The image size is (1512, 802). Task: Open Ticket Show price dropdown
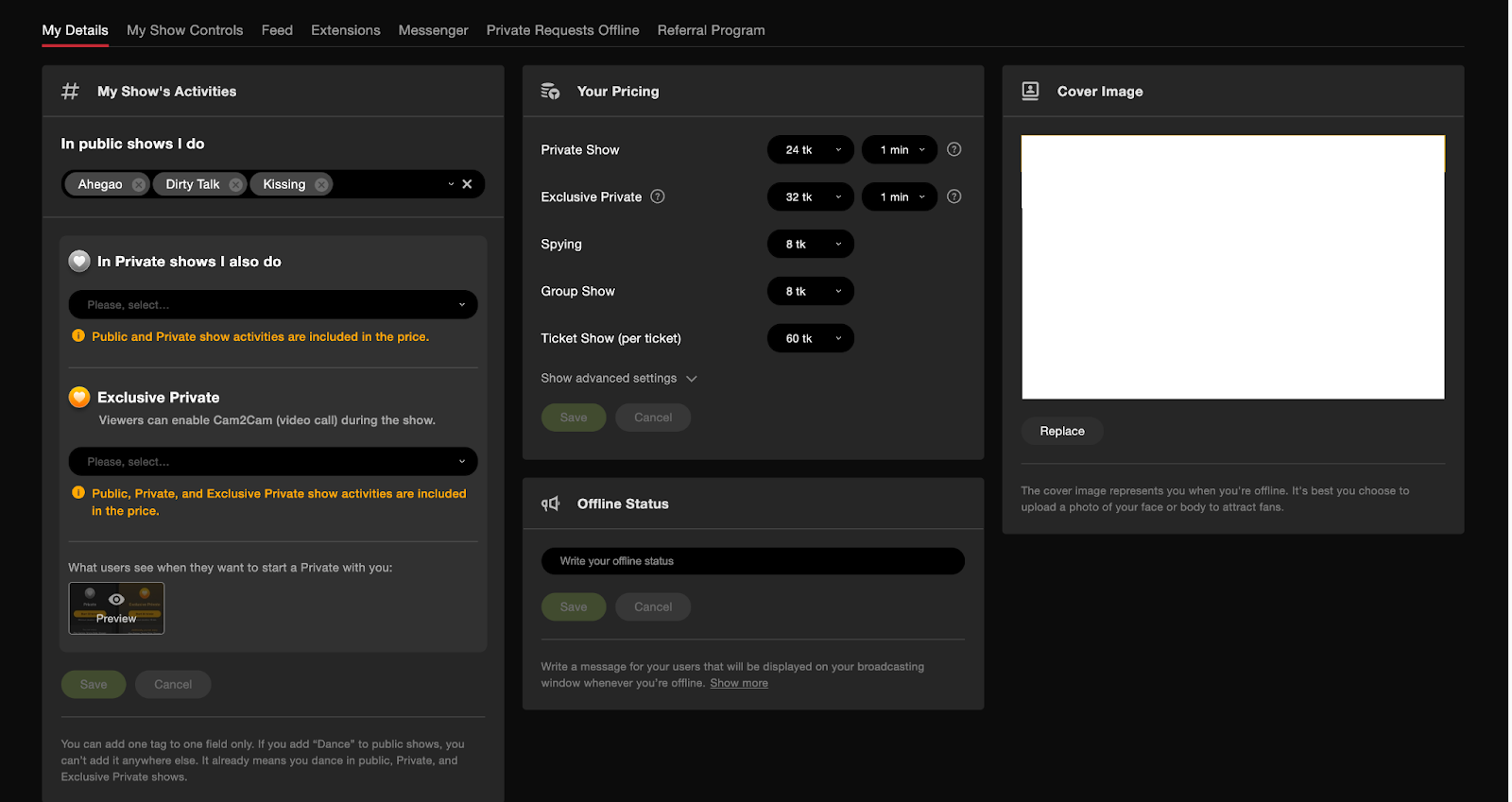pos(810,338)
